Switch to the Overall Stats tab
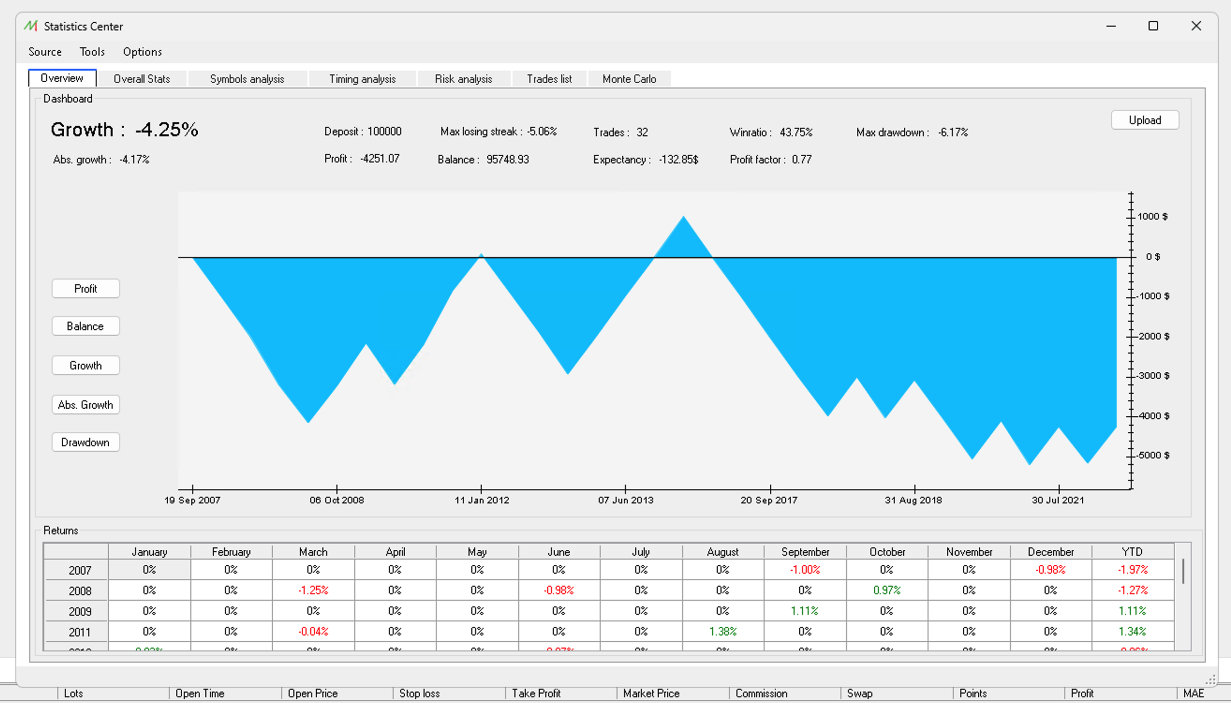 141,79
